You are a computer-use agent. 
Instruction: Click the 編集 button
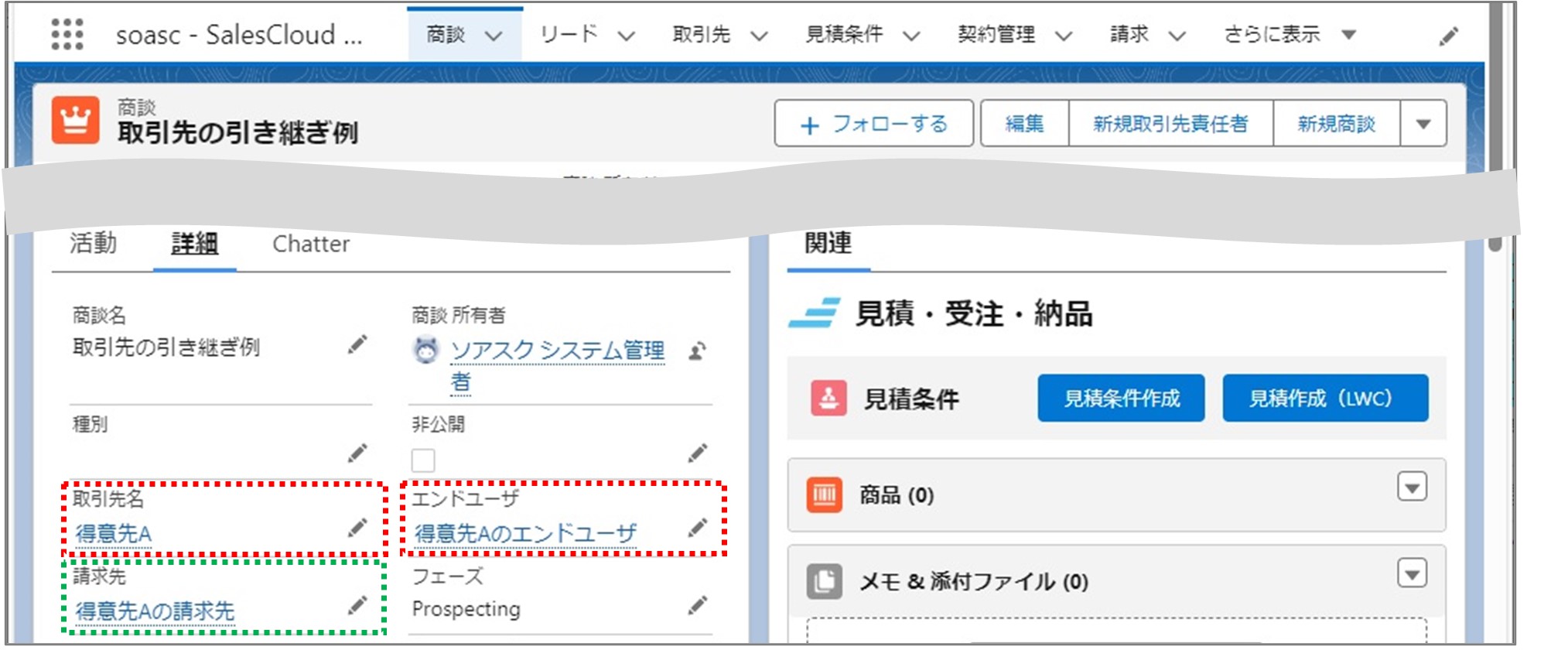coord(1025,124)
